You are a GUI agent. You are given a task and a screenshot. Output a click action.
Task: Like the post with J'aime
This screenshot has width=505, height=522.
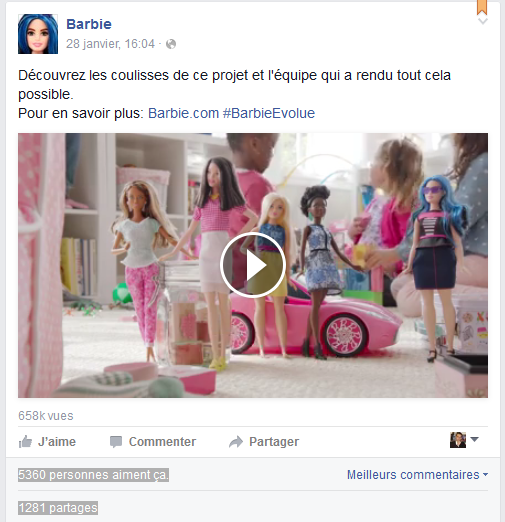tap(47, 442)
